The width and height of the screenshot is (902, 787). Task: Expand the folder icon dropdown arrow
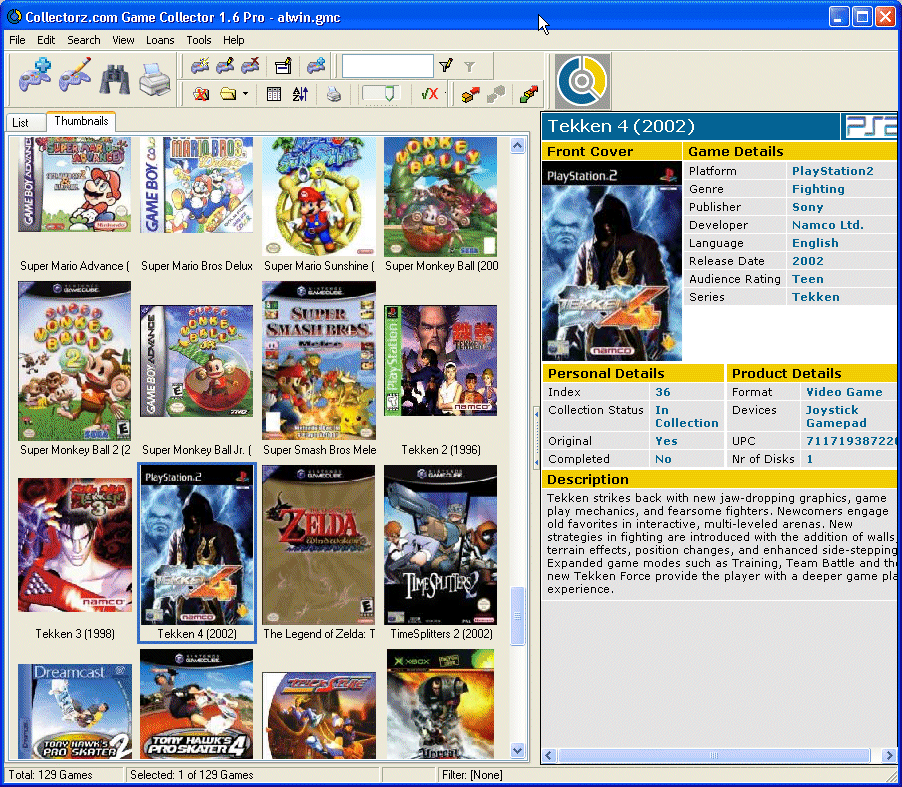click(x=246, y=94)
